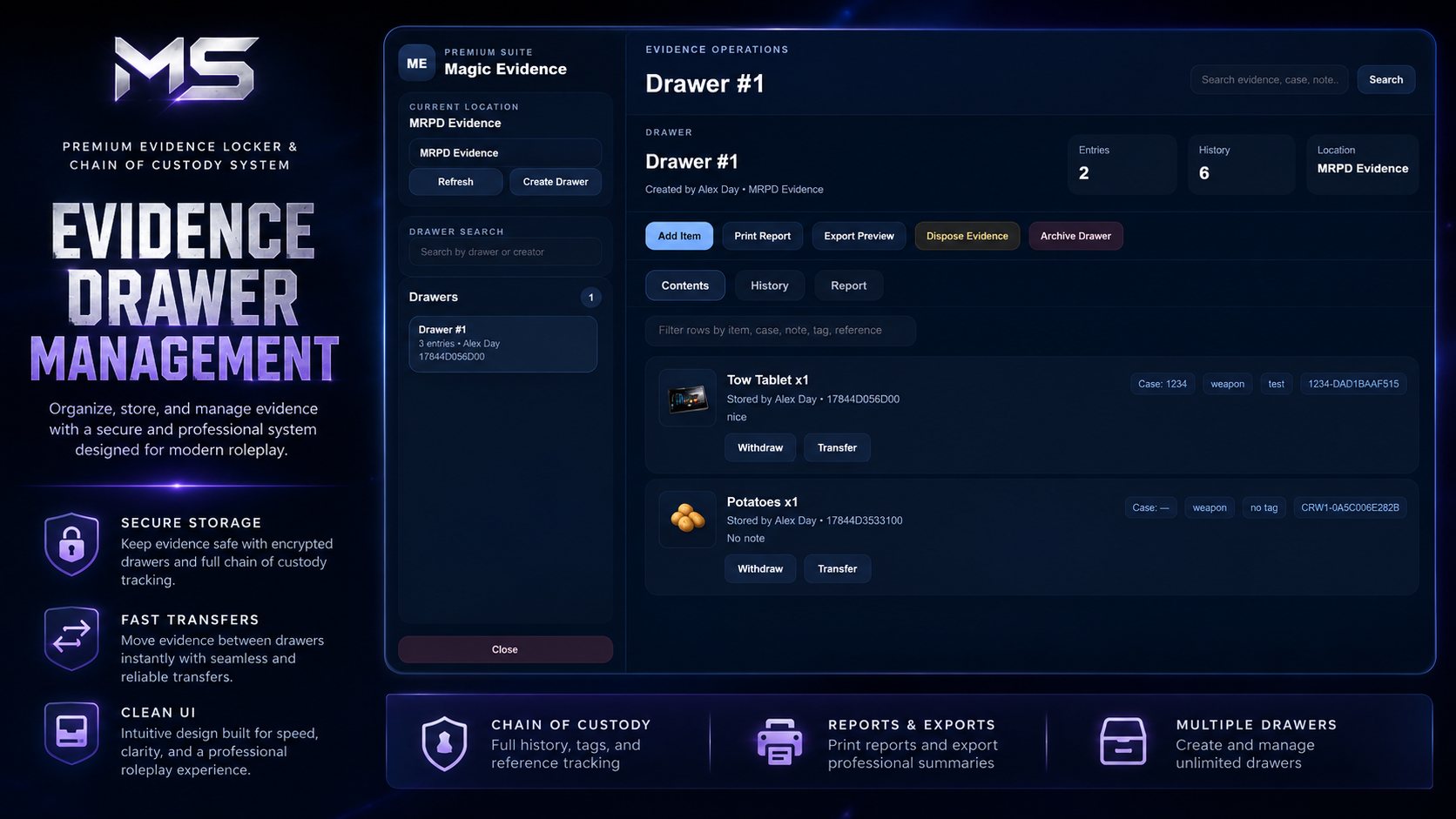Image resolution: width=1456 pixels, height=819 pixels.
Task: Click the Clean UI monitor icon
Action: 71,732
